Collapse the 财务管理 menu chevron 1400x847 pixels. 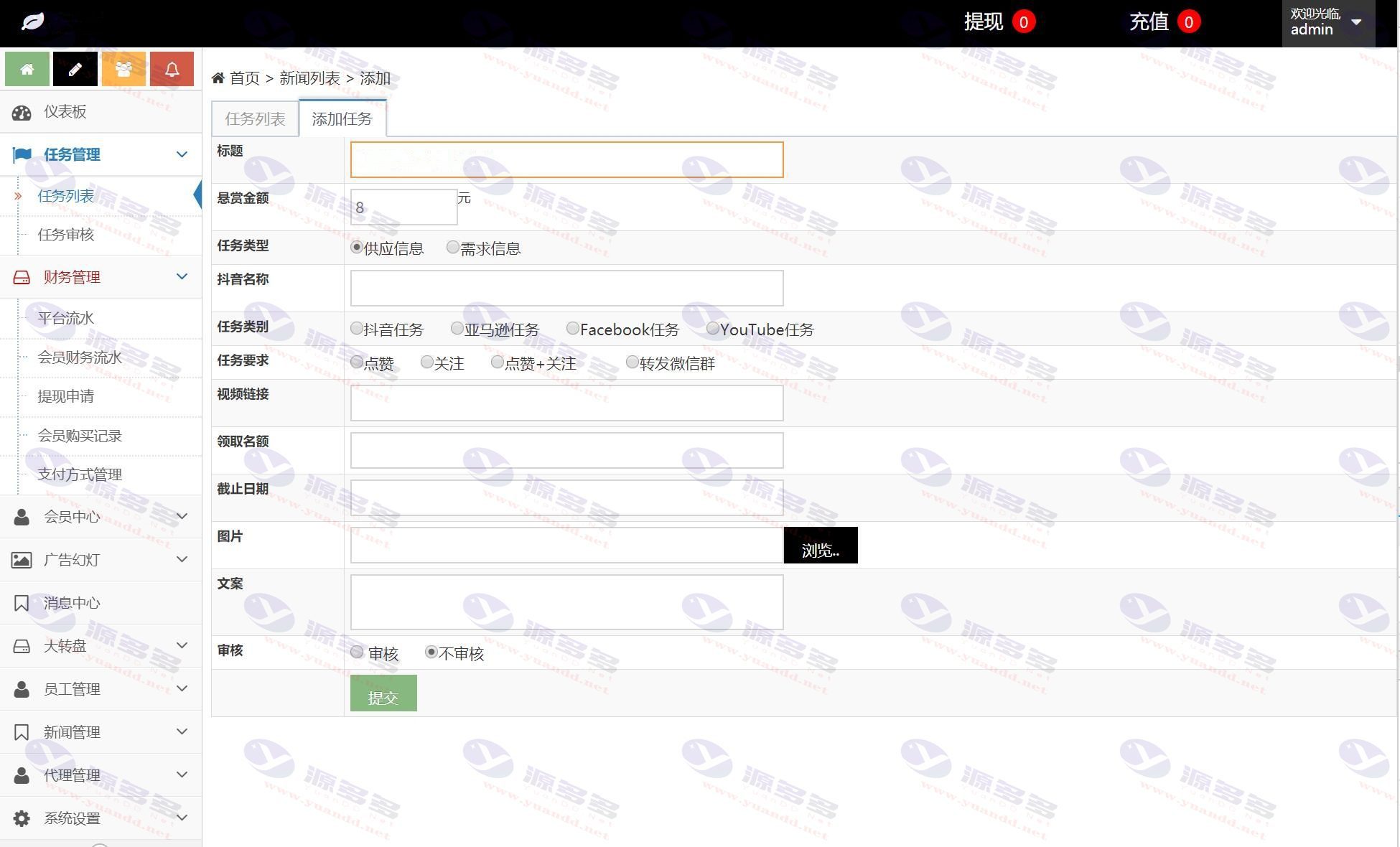click(182, 276)
